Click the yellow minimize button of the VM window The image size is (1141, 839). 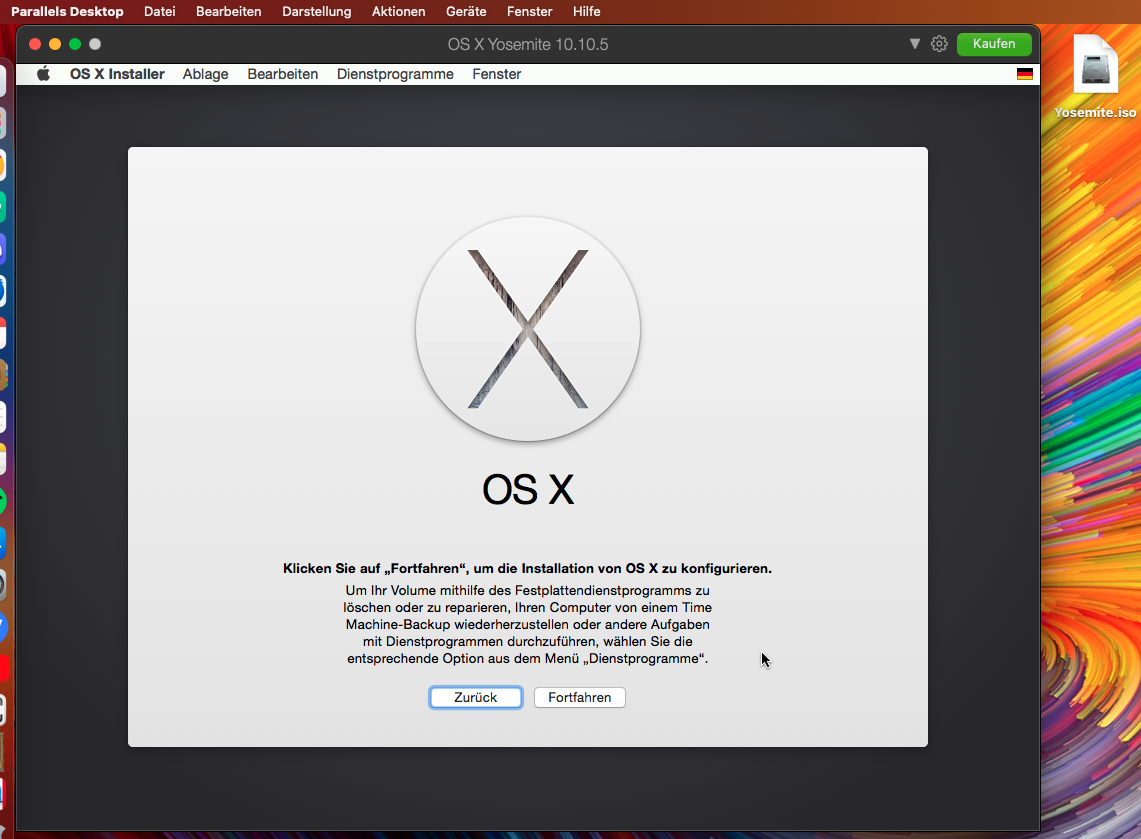55,44
